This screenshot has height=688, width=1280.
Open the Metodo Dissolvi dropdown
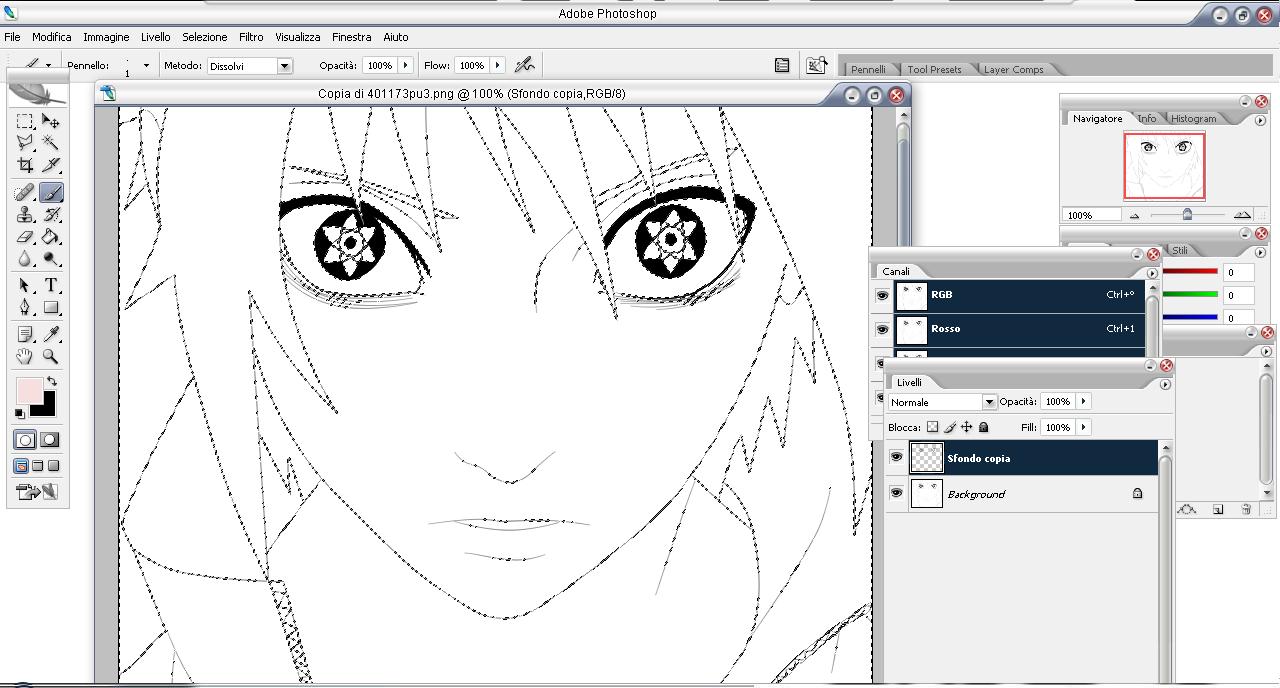(284, 66)
